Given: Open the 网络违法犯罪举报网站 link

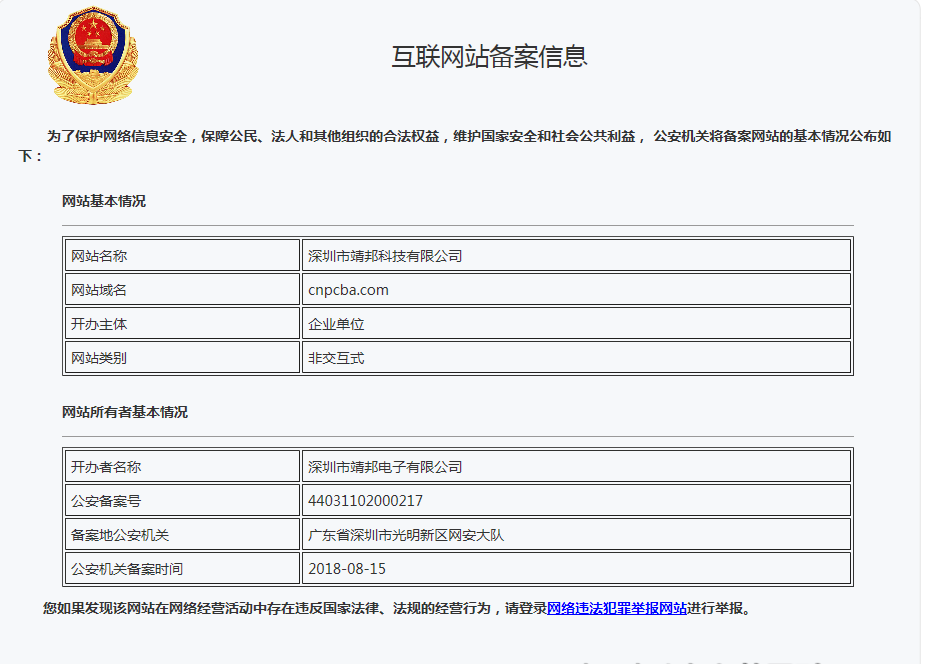Looking at the screenshot, I should pyautogui.click(x=616, y=608).
